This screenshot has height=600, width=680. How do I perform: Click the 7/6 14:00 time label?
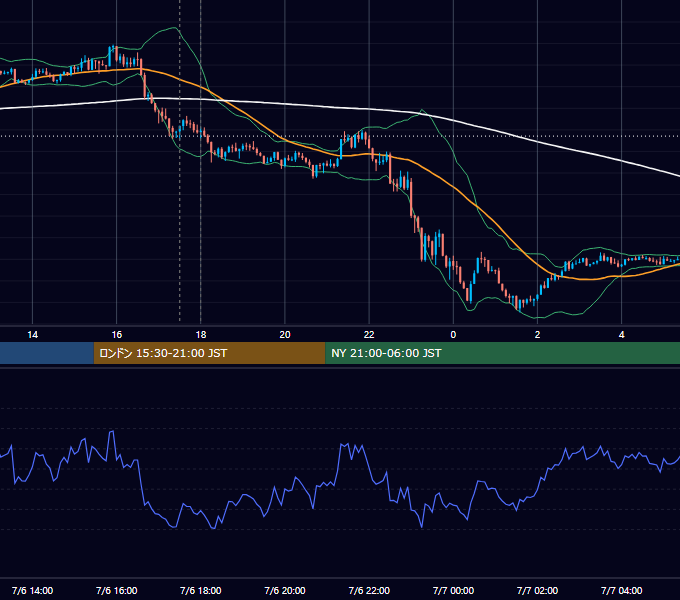pyautogui.click(x=33, y=590)
